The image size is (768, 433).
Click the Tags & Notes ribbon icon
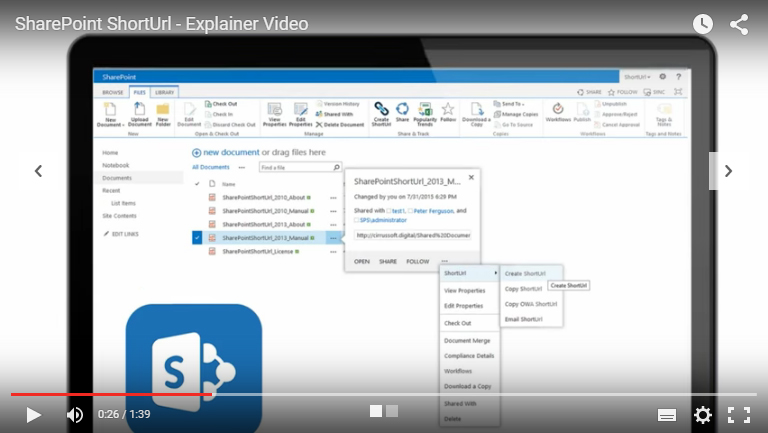(664, 115)
